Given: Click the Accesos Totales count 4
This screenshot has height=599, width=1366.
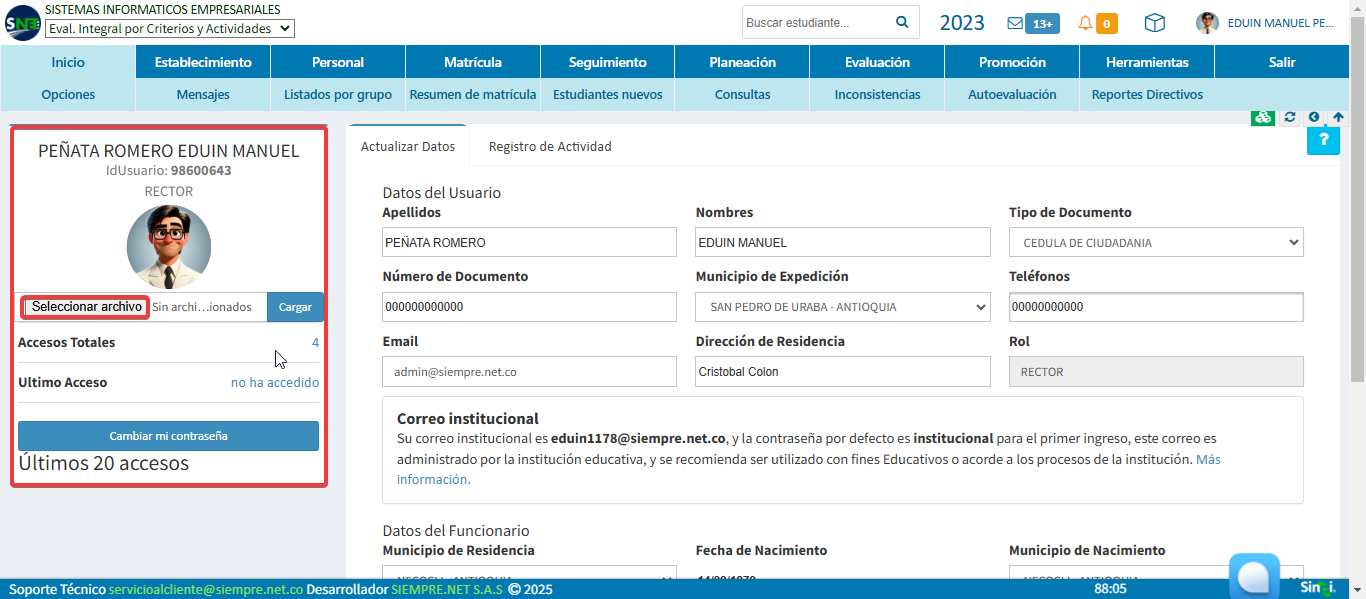Looking at the screenshot, I should [315, 342].
